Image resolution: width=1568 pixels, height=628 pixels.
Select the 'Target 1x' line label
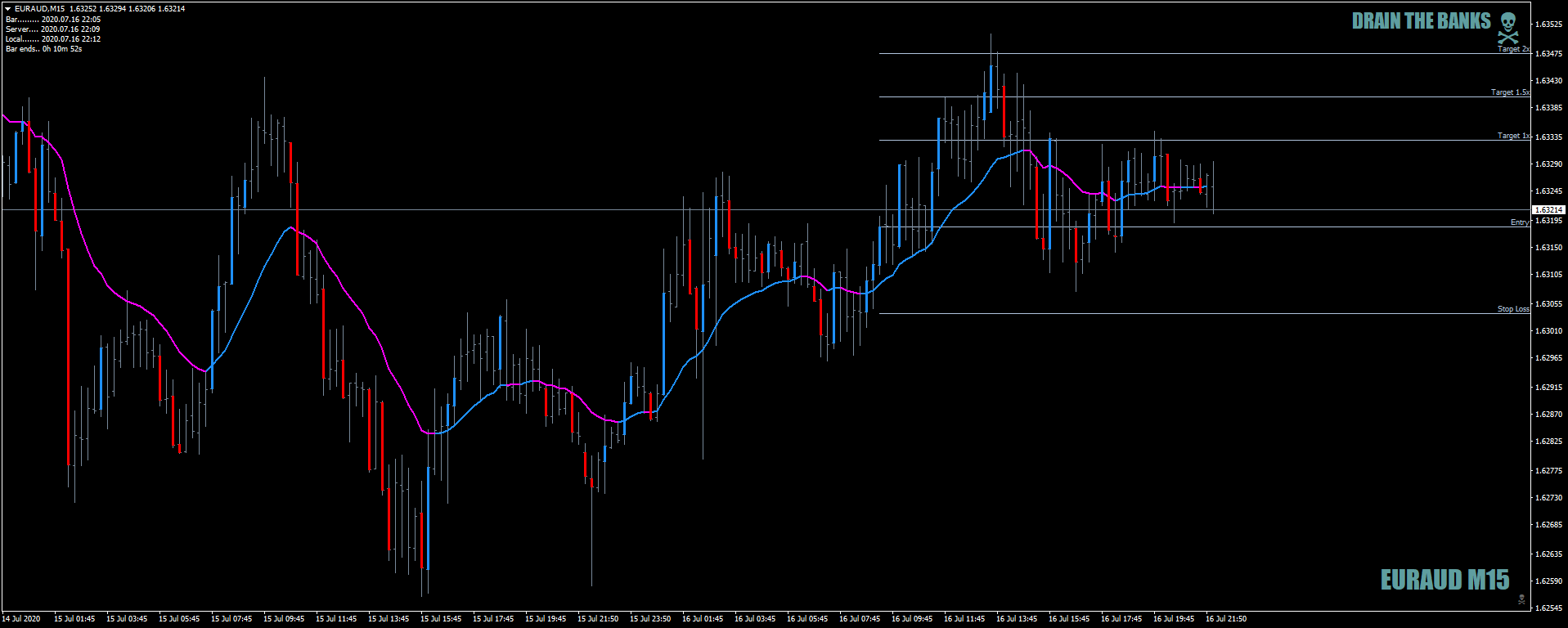[1513, 136]
